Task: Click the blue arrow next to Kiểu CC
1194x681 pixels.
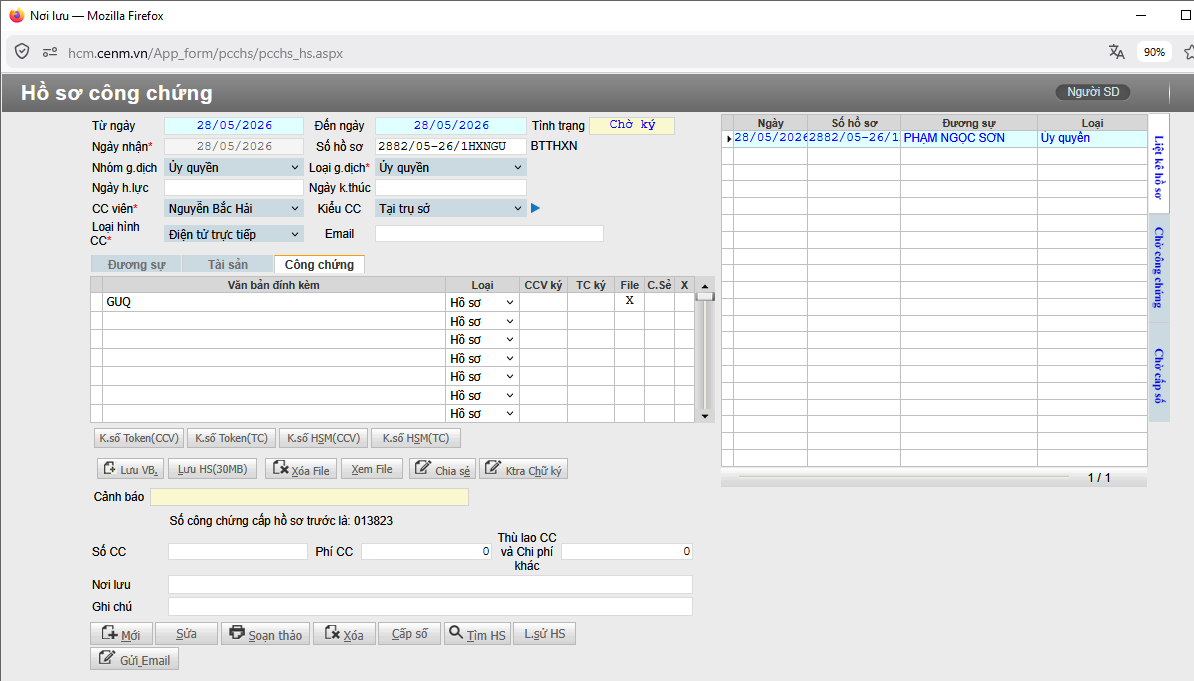Action: 535,208
